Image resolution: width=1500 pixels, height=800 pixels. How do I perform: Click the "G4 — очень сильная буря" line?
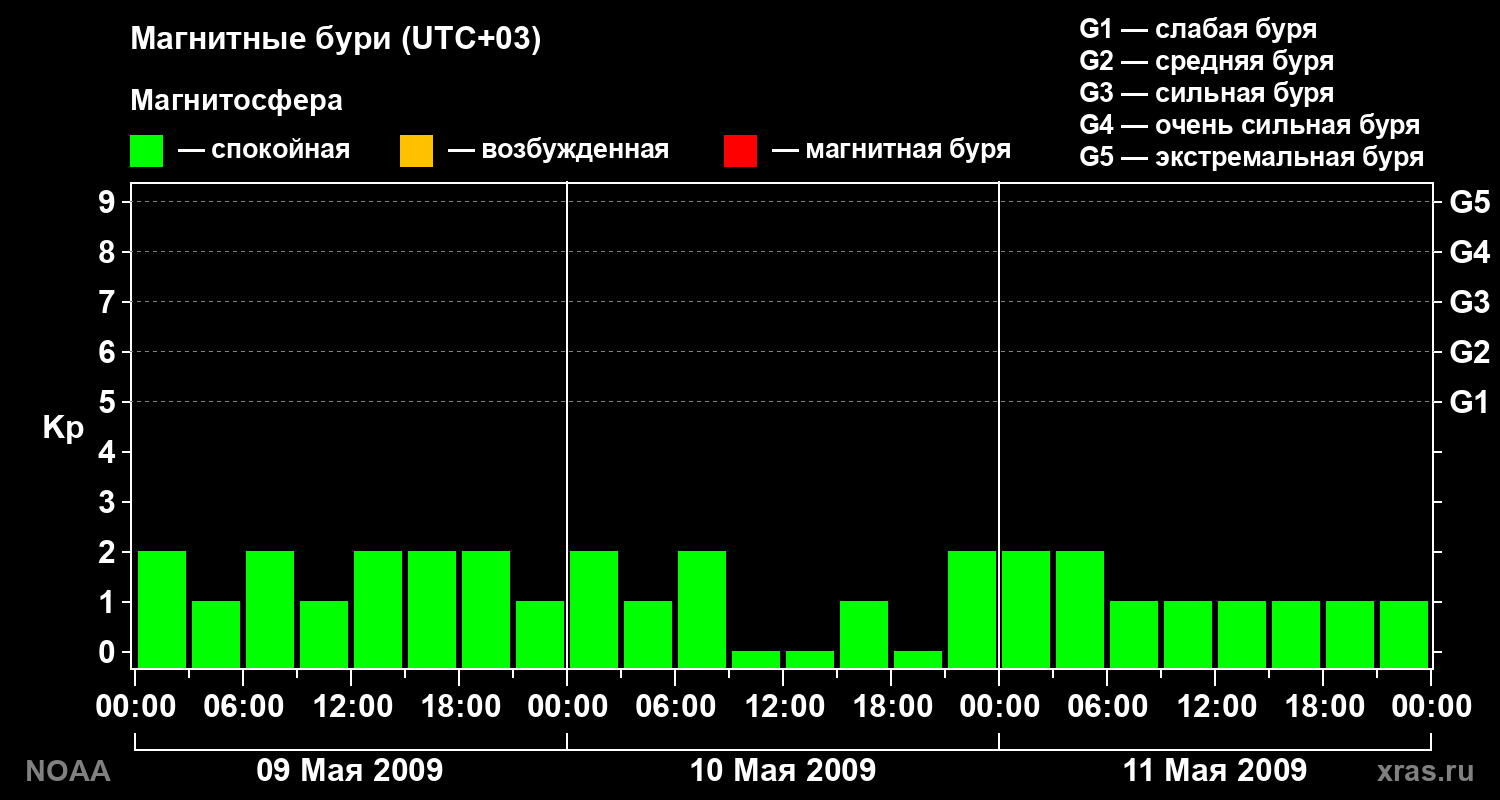(x=1250, y=125)
